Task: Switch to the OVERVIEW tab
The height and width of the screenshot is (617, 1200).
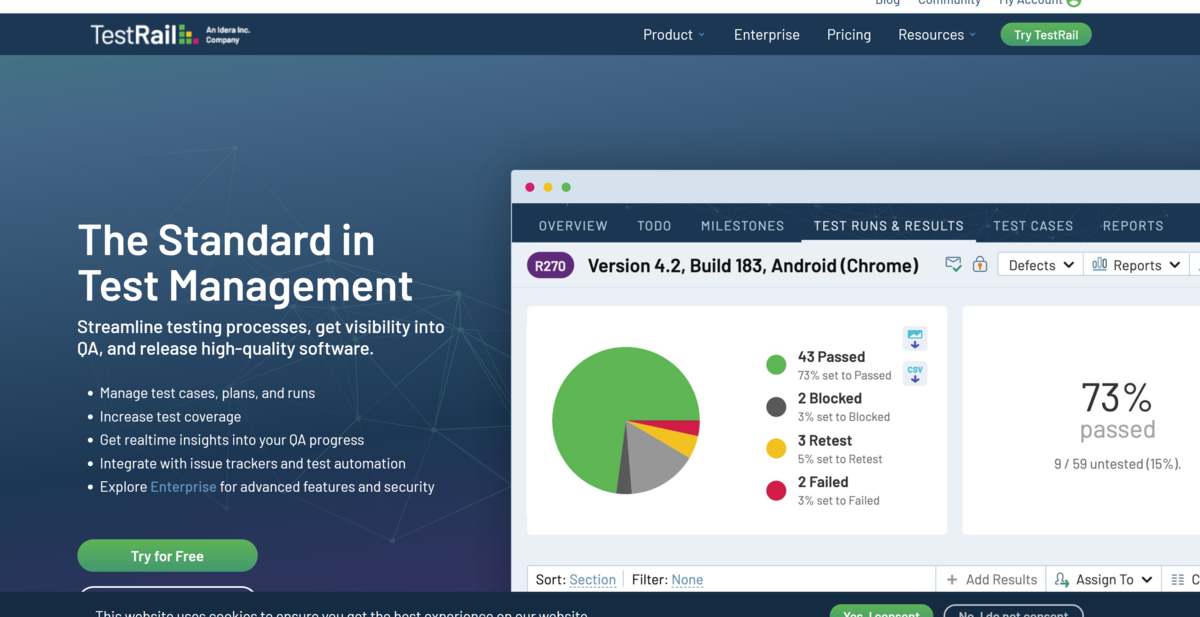Action: [573, 226]
